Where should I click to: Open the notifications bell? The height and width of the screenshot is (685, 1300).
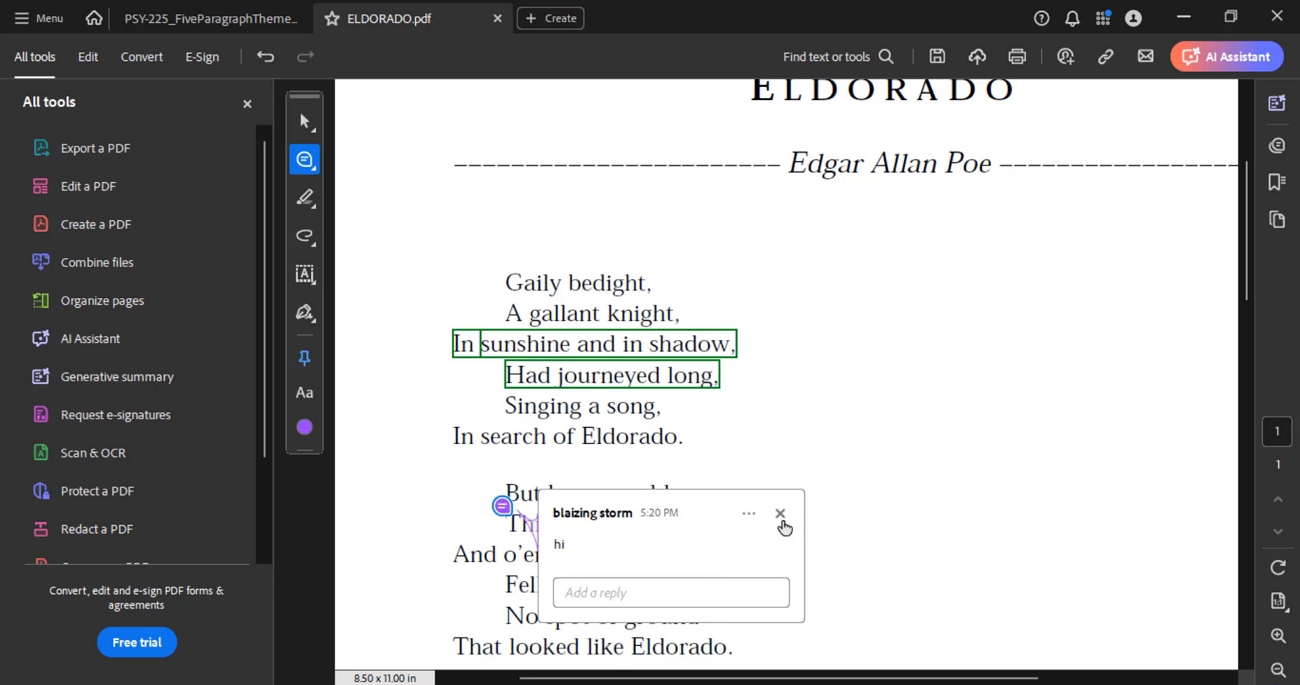(x=1072, y=18)
